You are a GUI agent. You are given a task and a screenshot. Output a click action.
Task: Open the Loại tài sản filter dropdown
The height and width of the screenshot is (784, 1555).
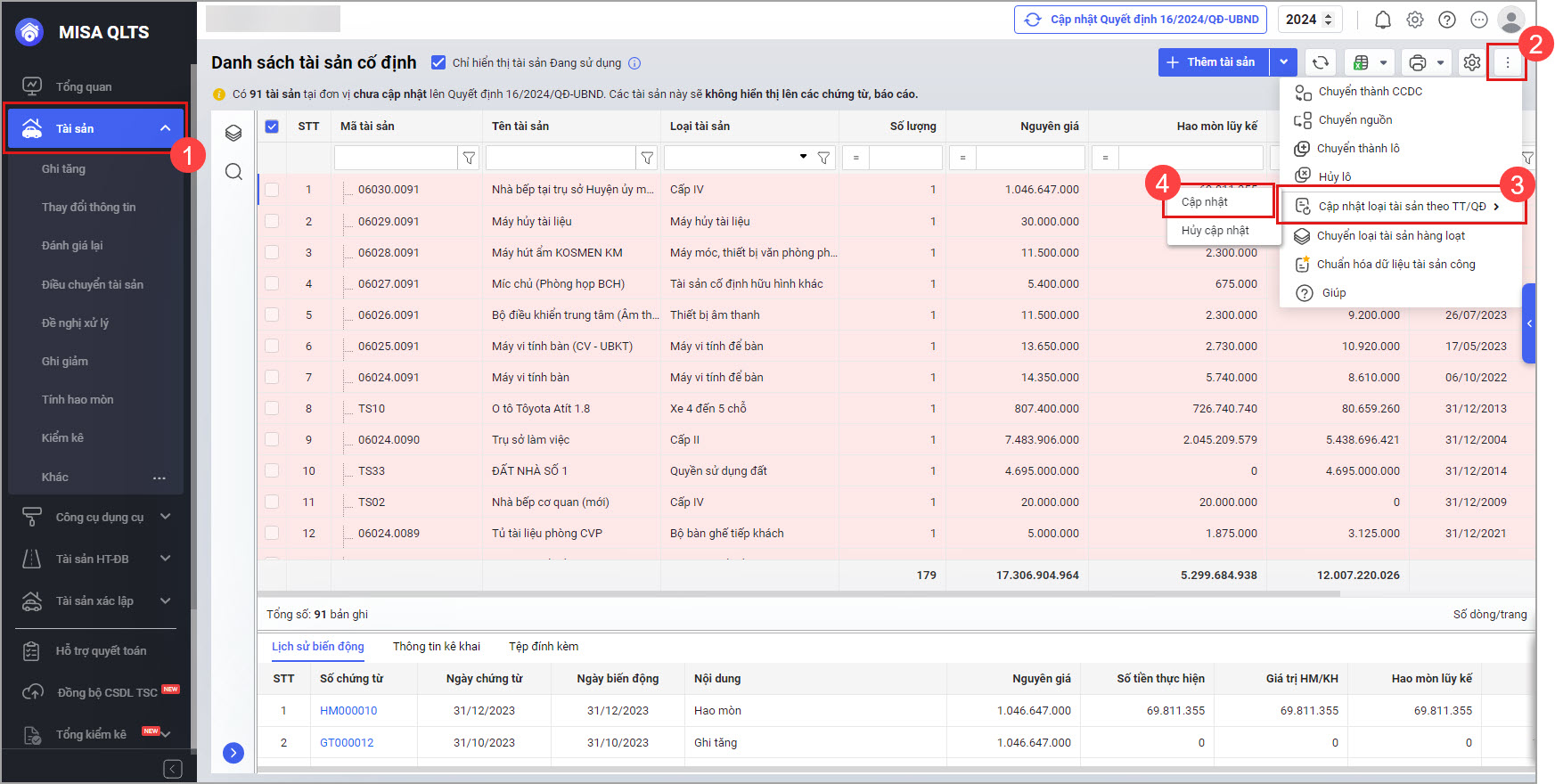point(803,157)
